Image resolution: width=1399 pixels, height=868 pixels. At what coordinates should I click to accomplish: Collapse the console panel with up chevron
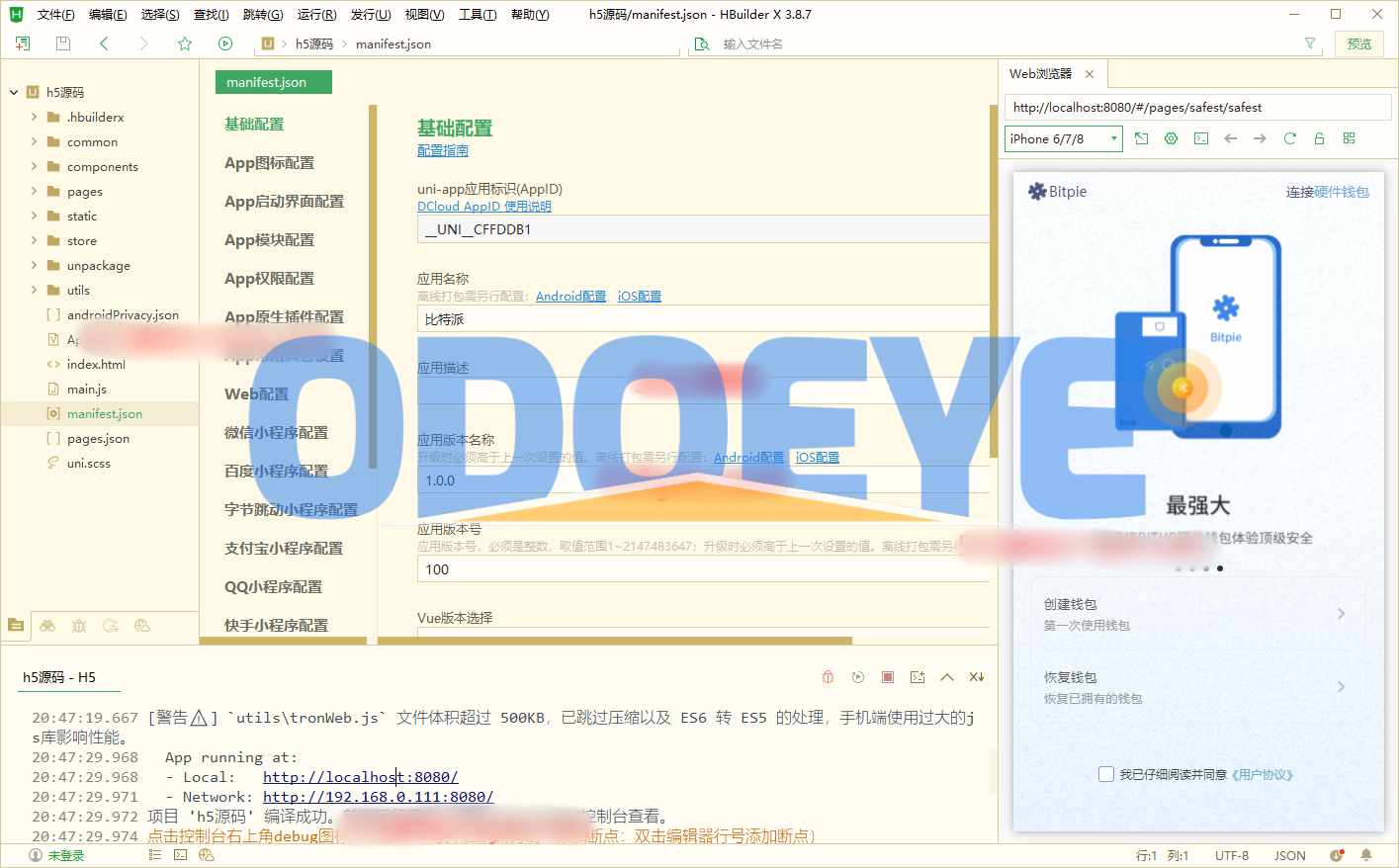[947, 677]
